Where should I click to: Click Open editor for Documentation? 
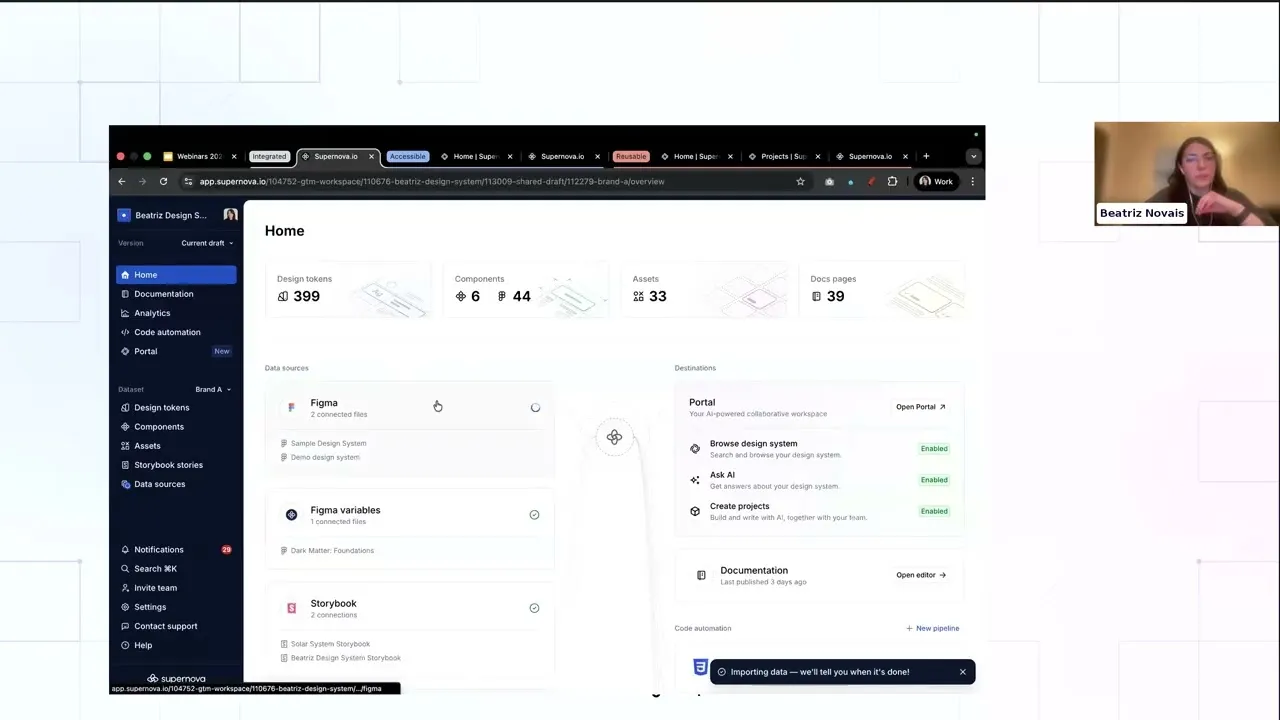[921, 575]
